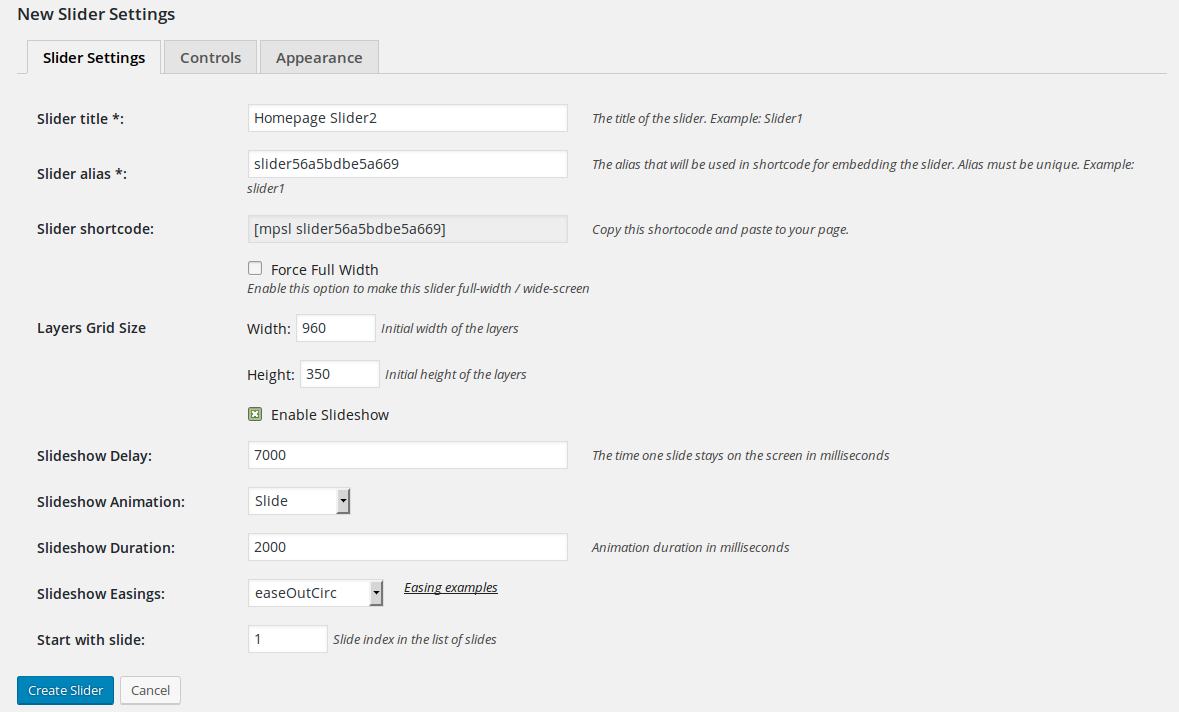This screenshot has height=712, width=1179.
Task: Select the Height input showing 350
Action: pyautogui.click(x=339, y=373)
